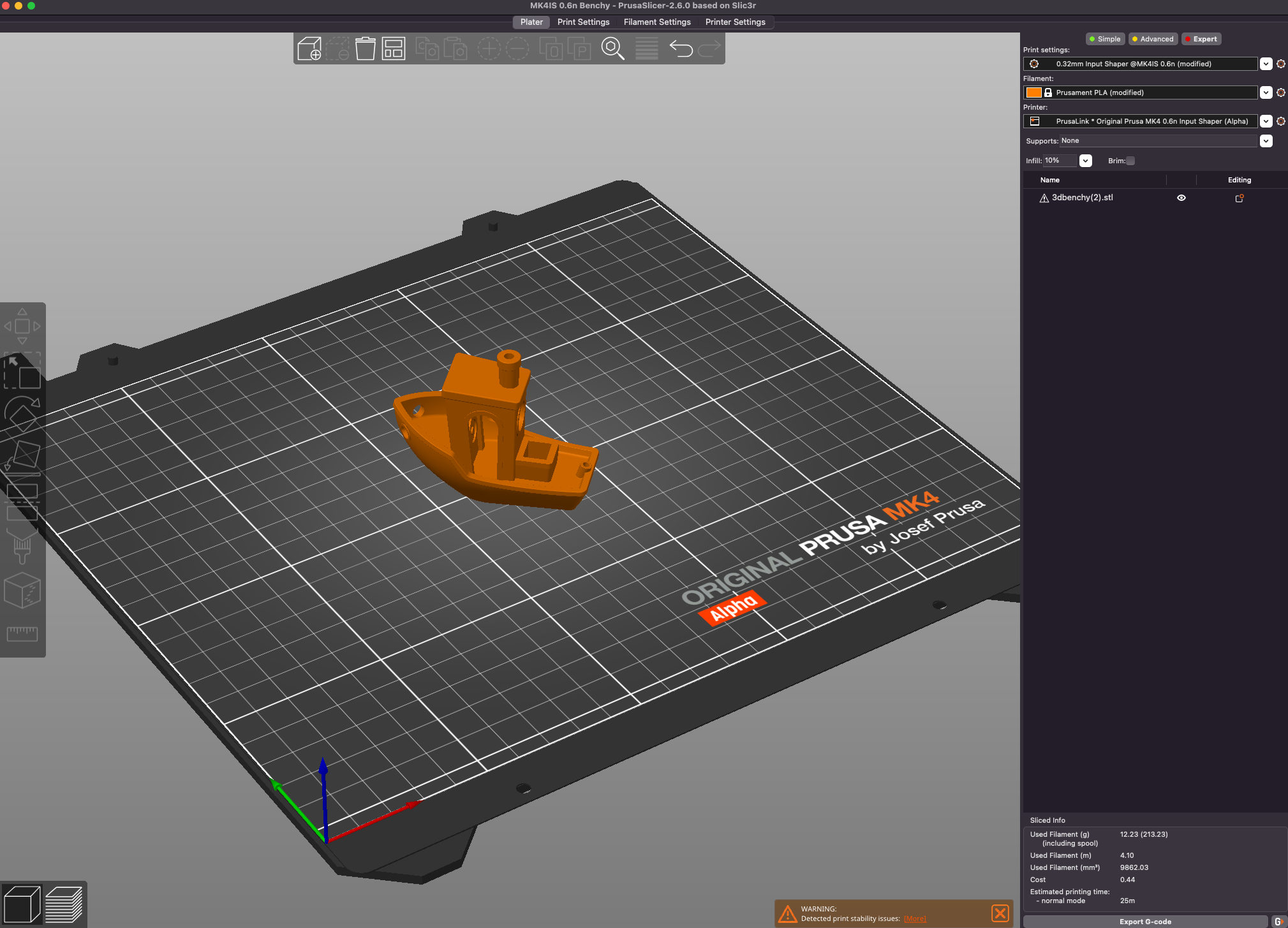
Task: Click the Split to objects icon
Action: (x=551, y=48)
